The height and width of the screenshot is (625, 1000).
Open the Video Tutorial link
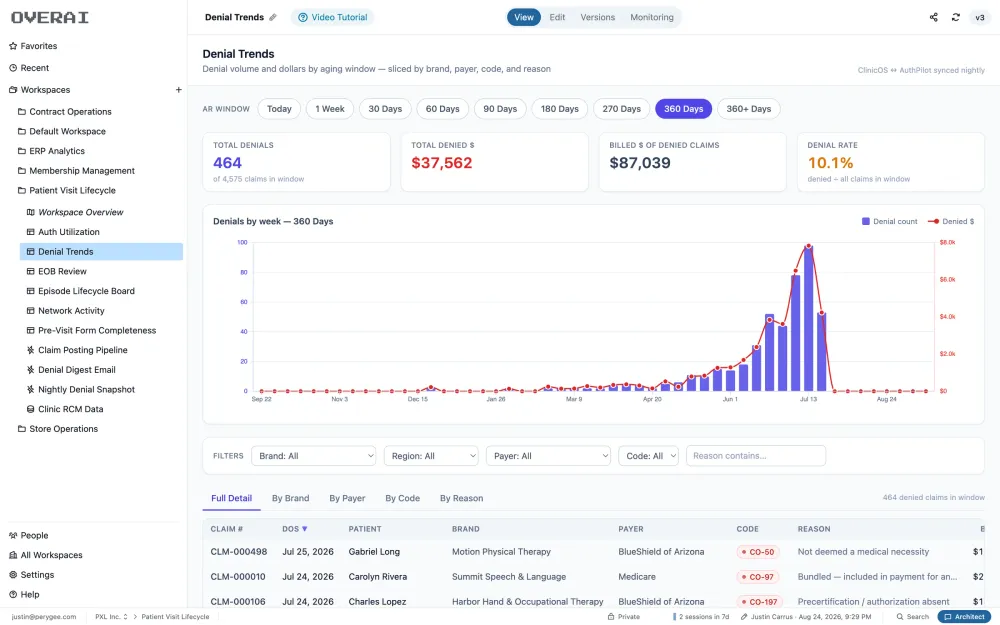click(x=332, y=17)
